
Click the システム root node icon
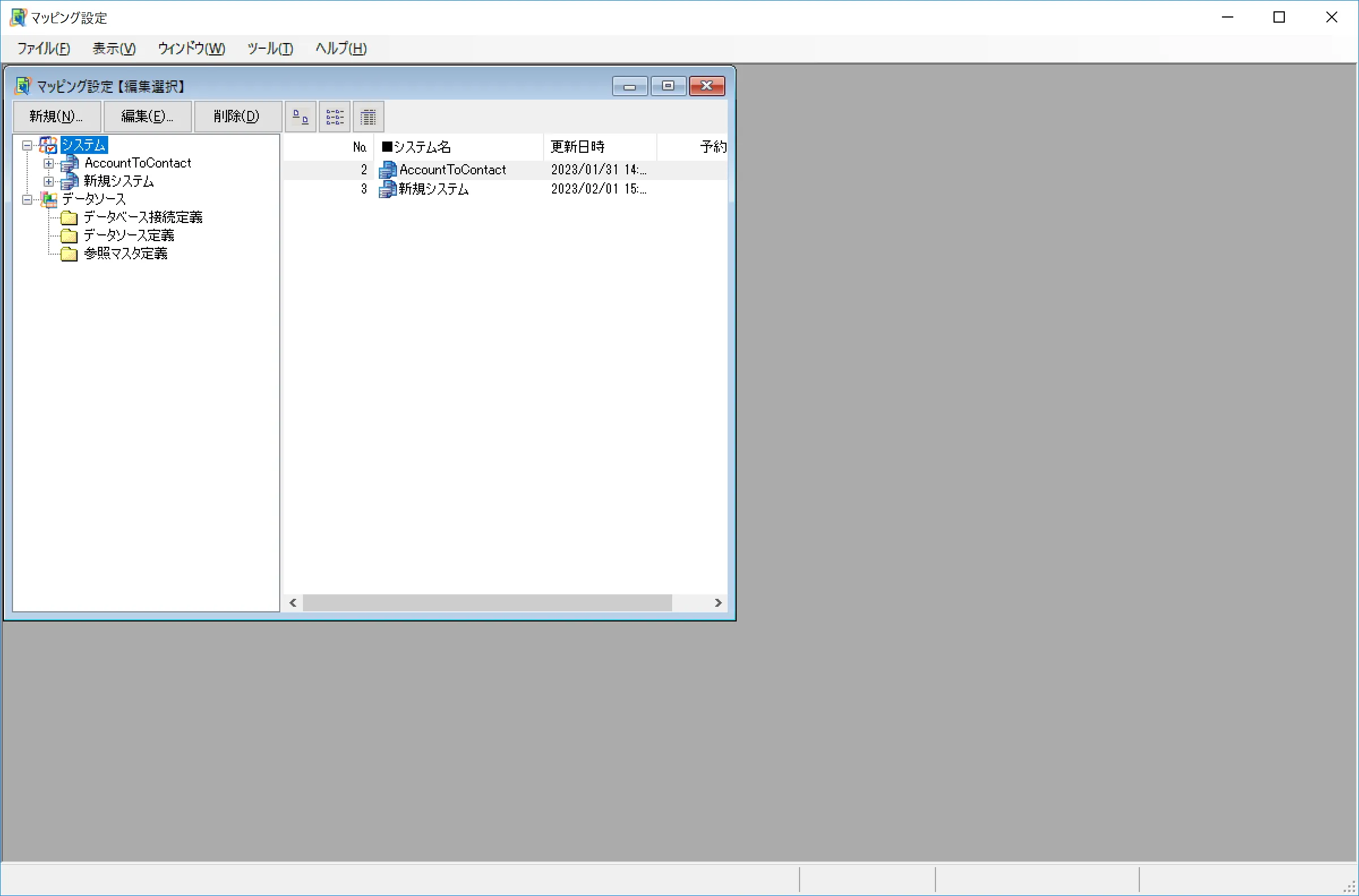(49, 145)
